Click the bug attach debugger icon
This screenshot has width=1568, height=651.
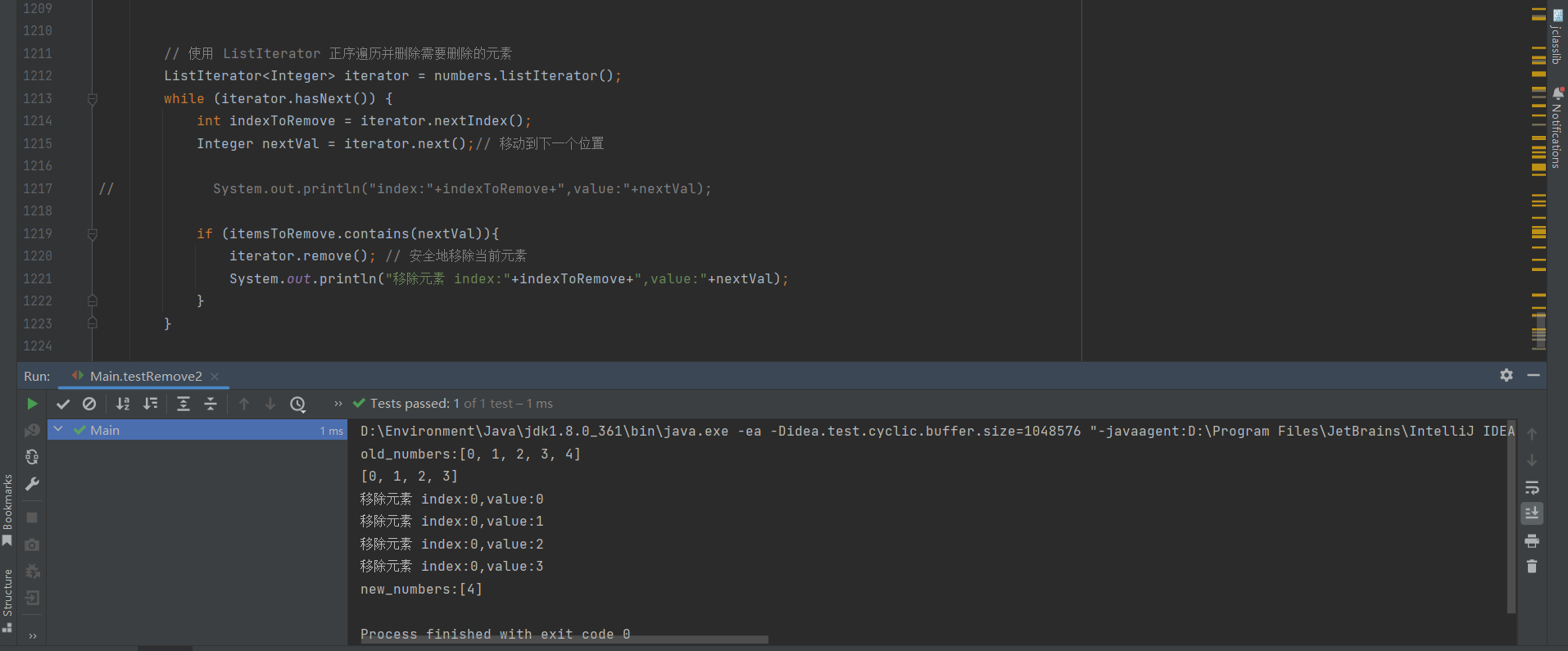32,571
